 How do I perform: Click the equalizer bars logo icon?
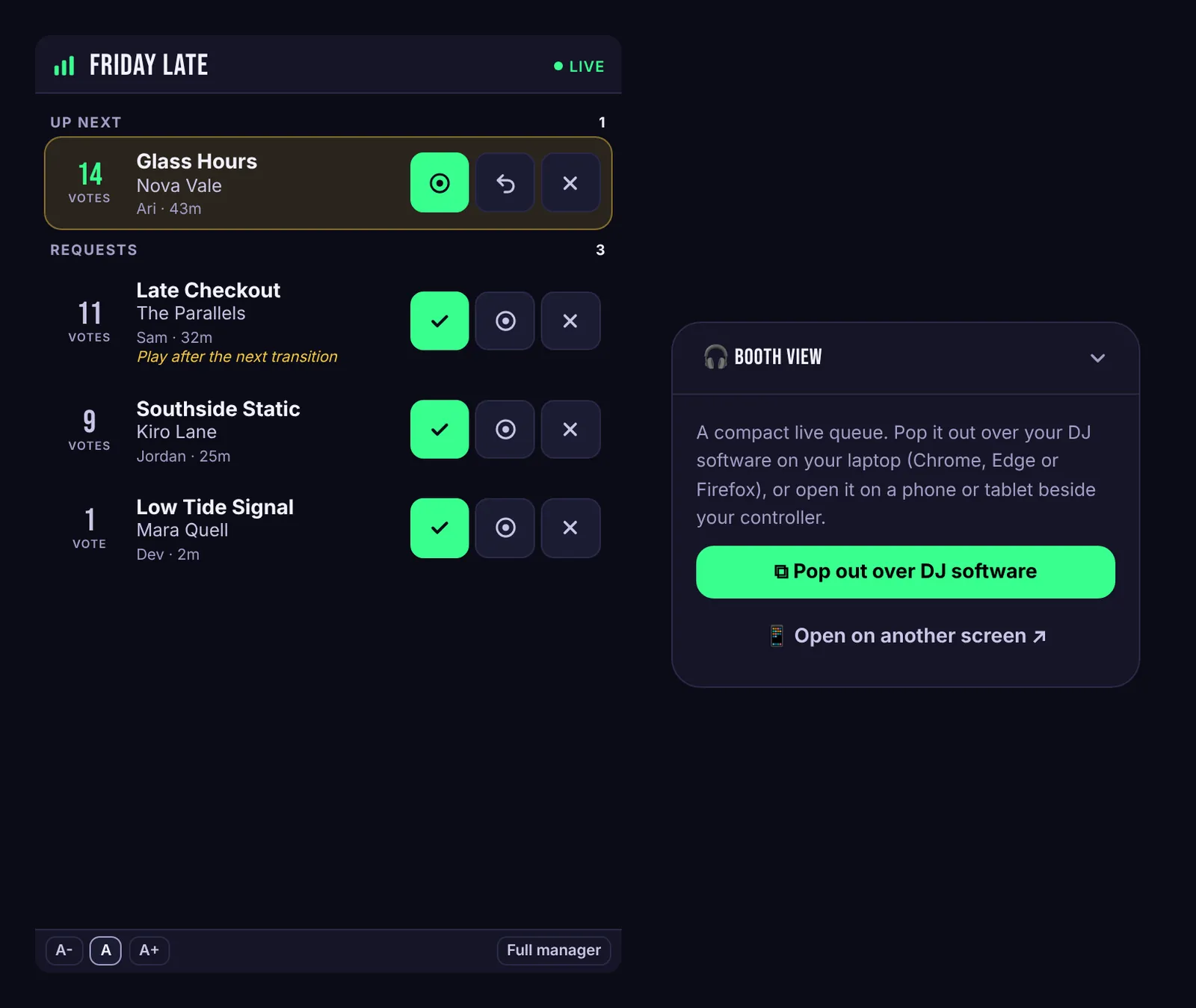point(64,66)
